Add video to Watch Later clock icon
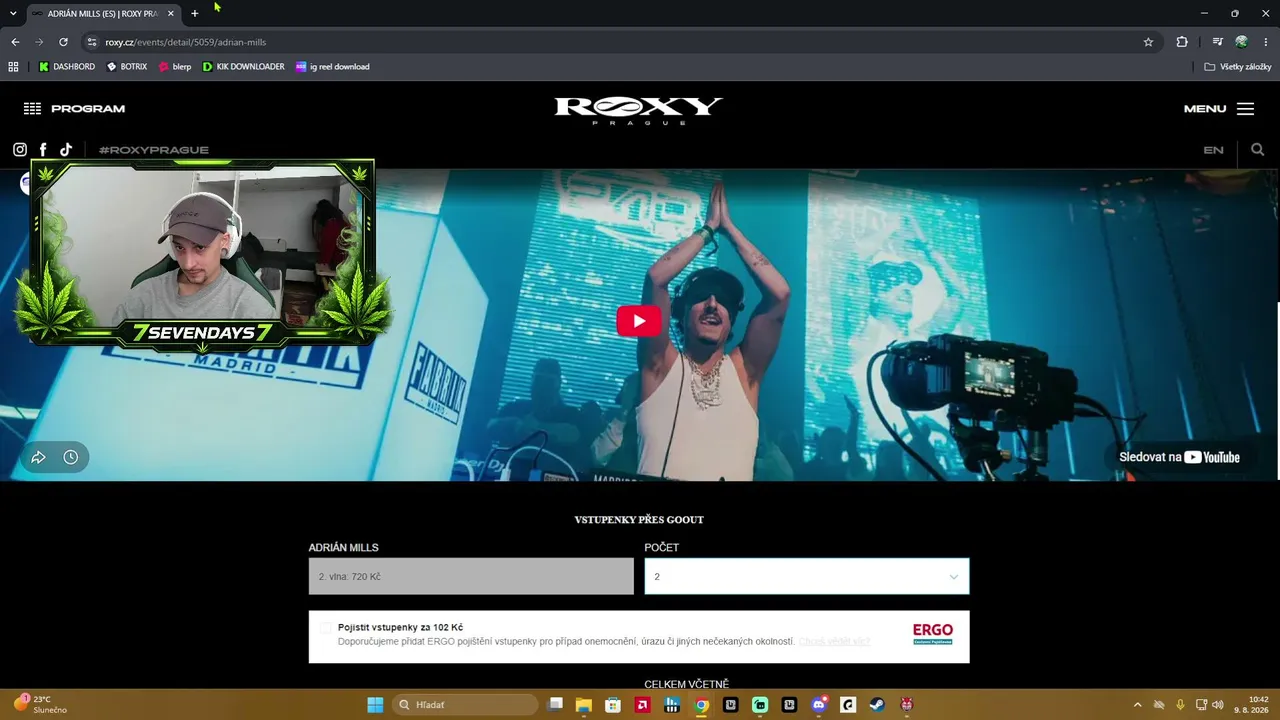Image resolution: width=1280 pixels, height=720 pixels. pos(71,457)
